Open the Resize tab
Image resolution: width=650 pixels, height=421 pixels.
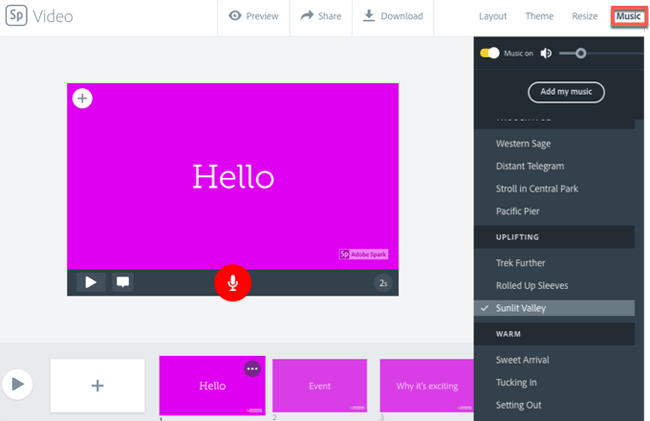tap(585, 16)
